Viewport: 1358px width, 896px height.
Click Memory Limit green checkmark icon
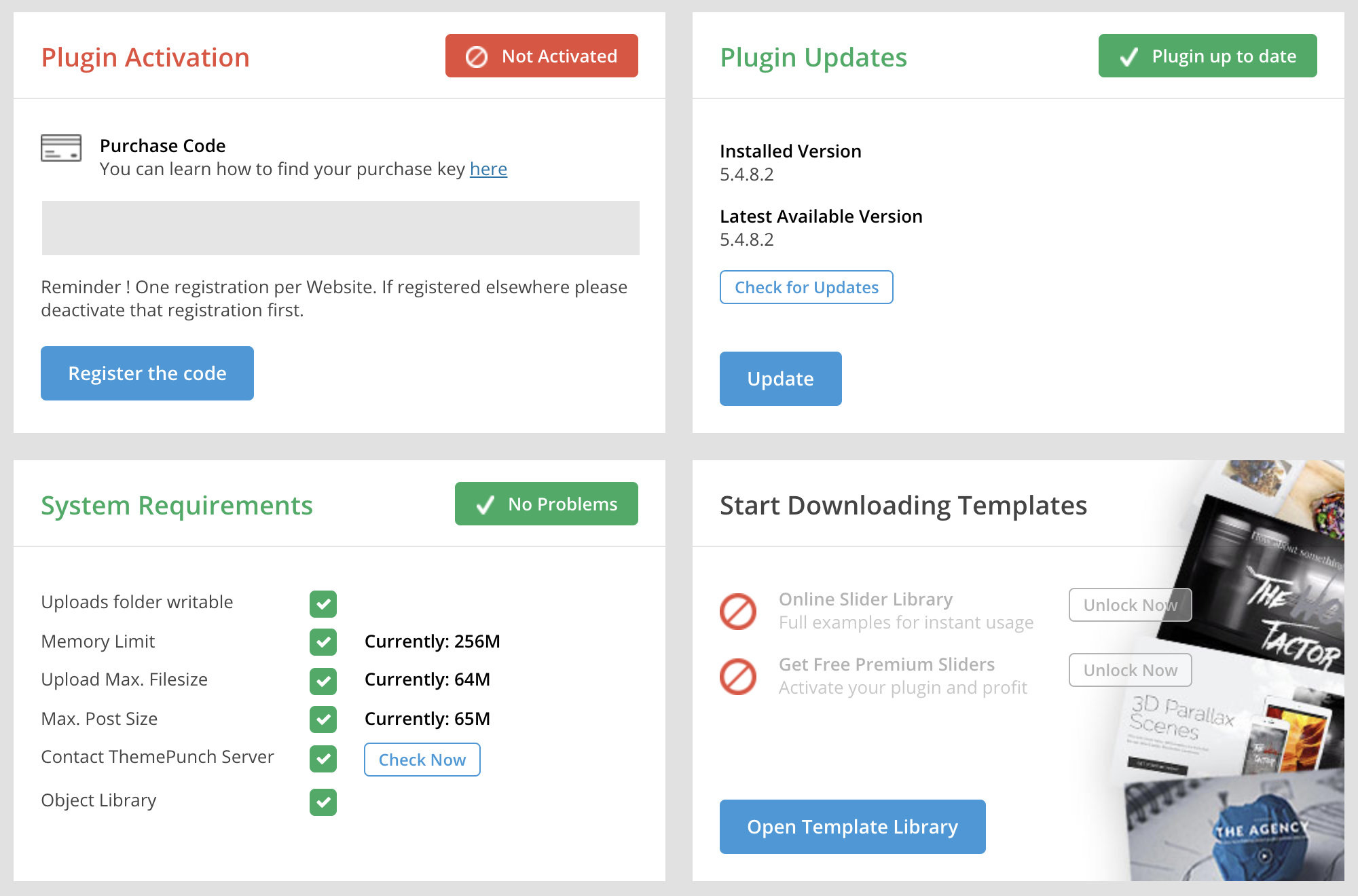[x=323, y=641]
